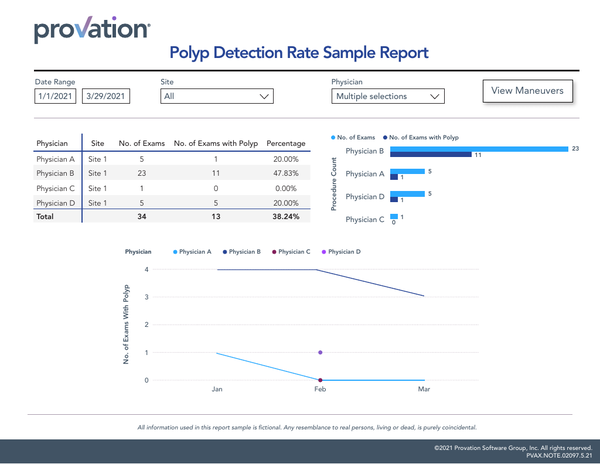Click Physician B legend dot in line chart
This screenshot has width=600, height=464.
228,252
